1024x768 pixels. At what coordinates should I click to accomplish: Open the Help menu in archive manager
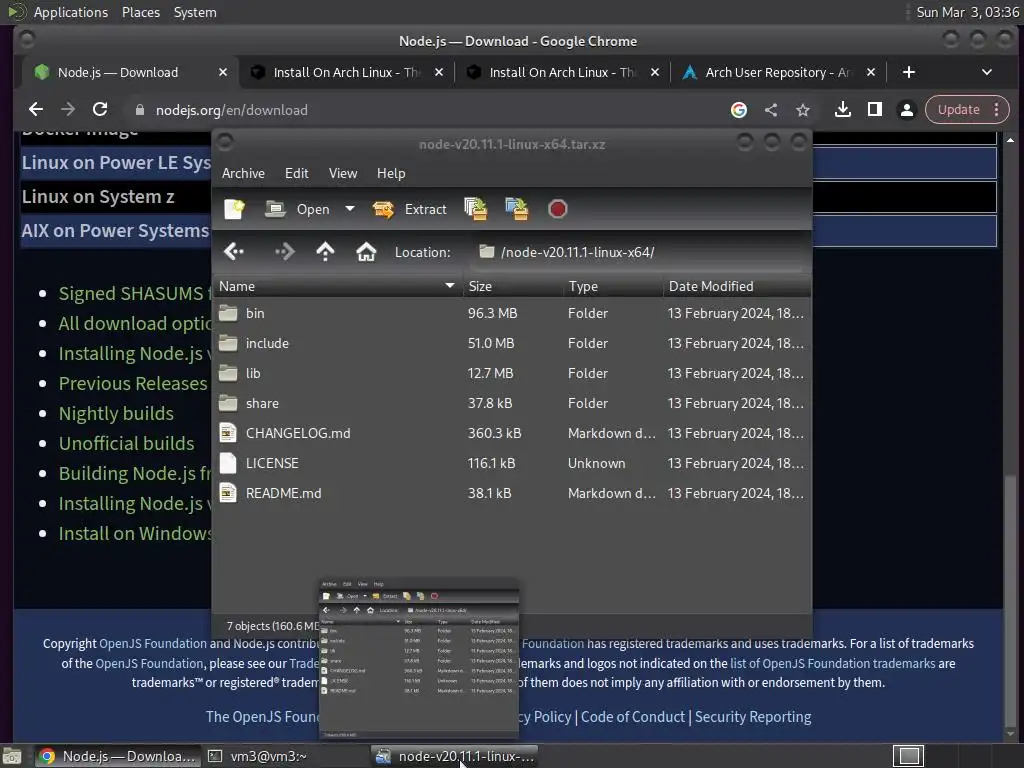[391, 173]
